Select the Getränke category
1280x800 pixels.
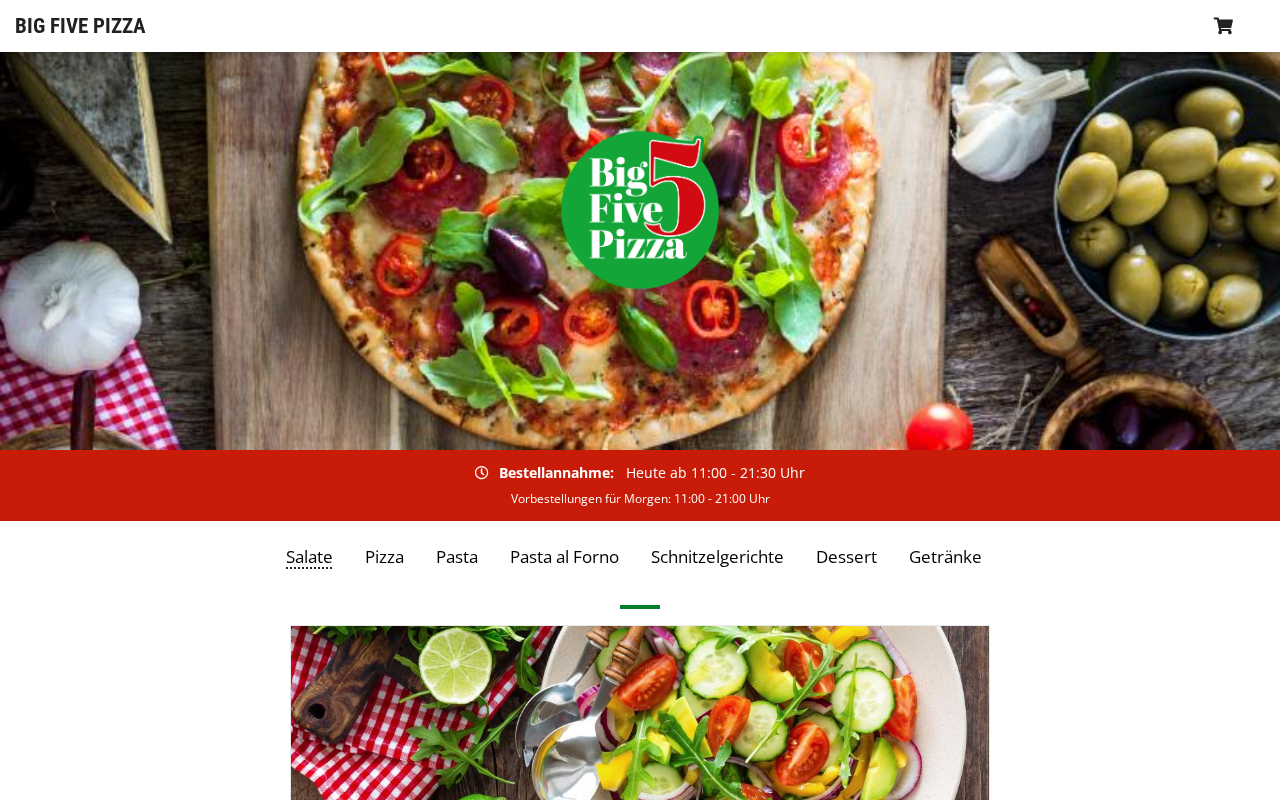945,557
